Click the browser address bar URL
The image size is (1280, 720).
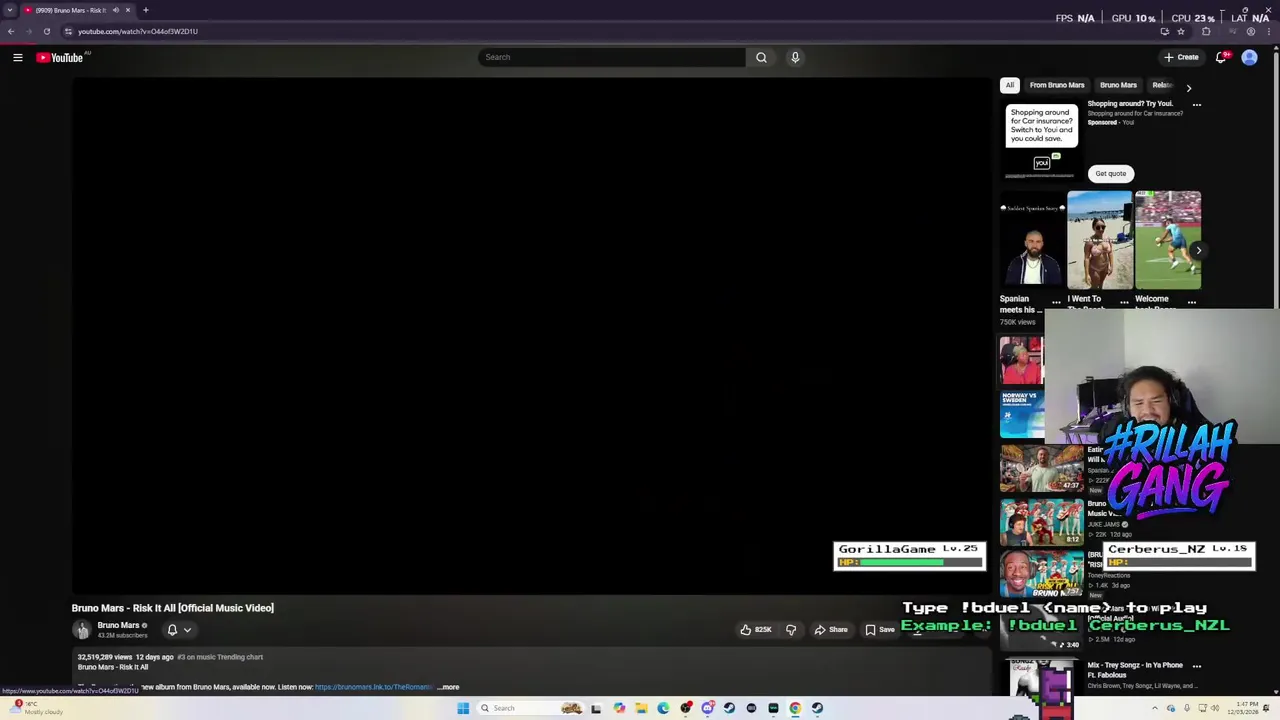tap(138, 31)
